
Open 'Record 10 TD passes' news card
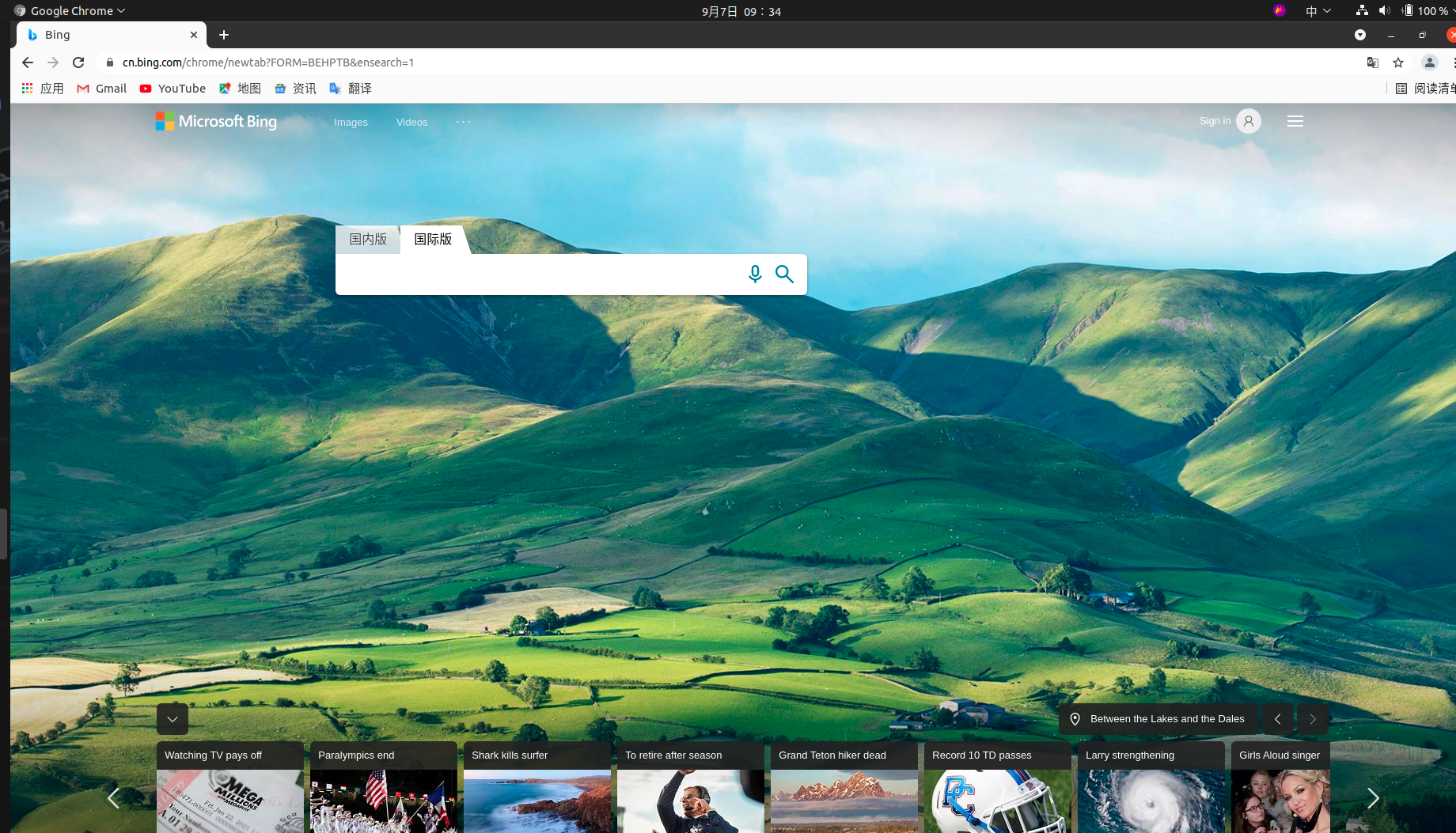[998, 787]
